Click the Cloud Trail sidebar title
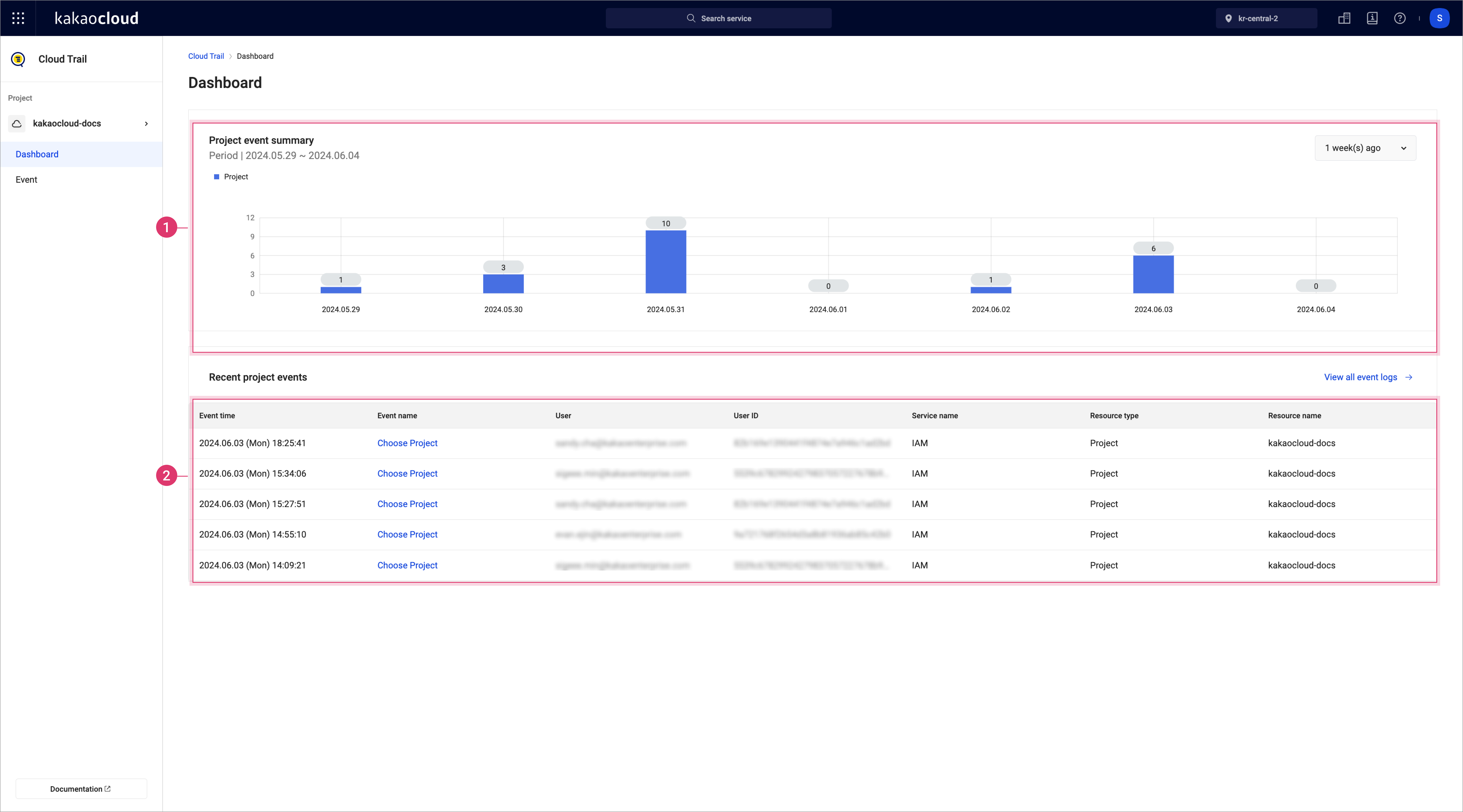1463x812 pixels. [x=62, y=59]
